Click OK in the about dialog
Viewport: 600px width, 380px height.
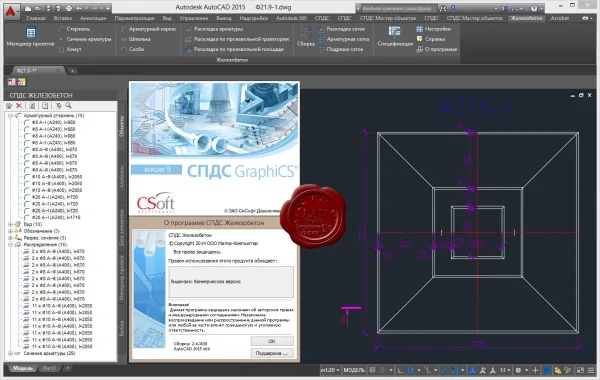click(x=272, y=341)
